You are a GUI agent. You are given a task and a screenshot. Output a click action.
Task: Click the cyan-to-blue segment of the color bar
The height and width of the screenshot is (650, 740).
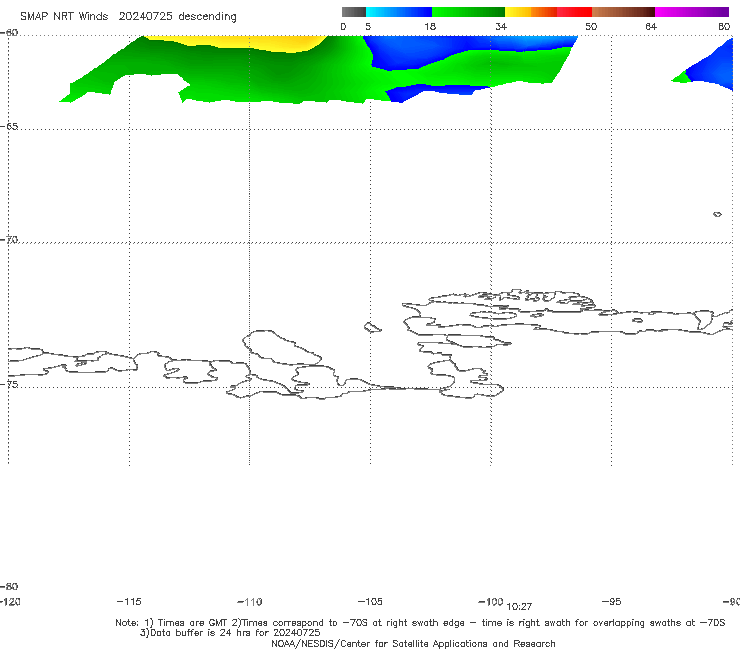click(399, 12)
